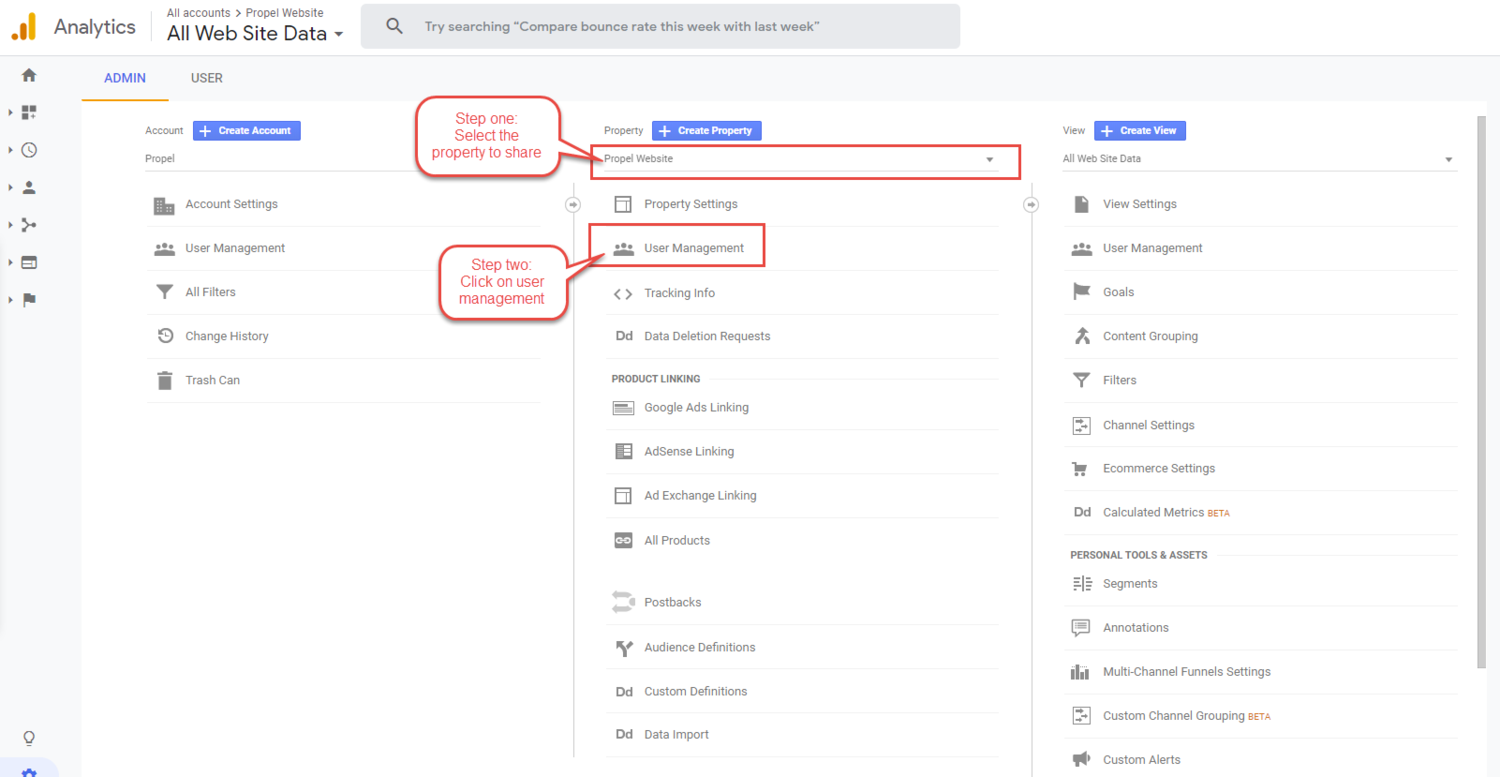This screenshot has height=777, width=1500.
Task: Click the arrow between Account and Property columns
Action: tap(573, 204)
